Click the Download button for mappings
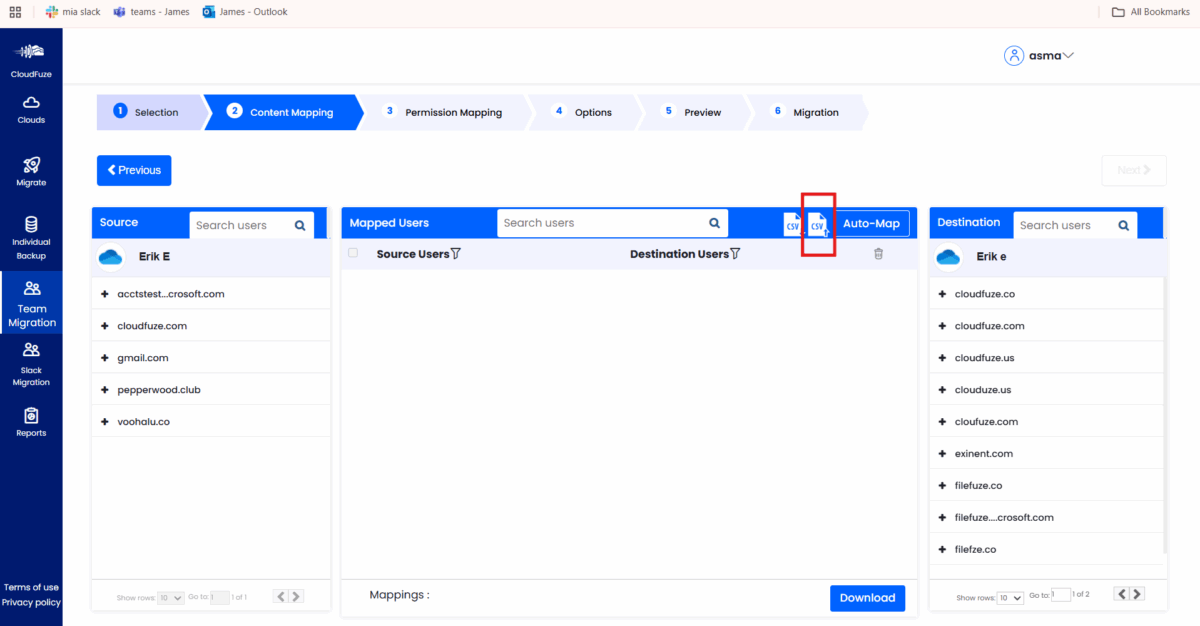The image size is (1200, 626). [x=867, y=597]
